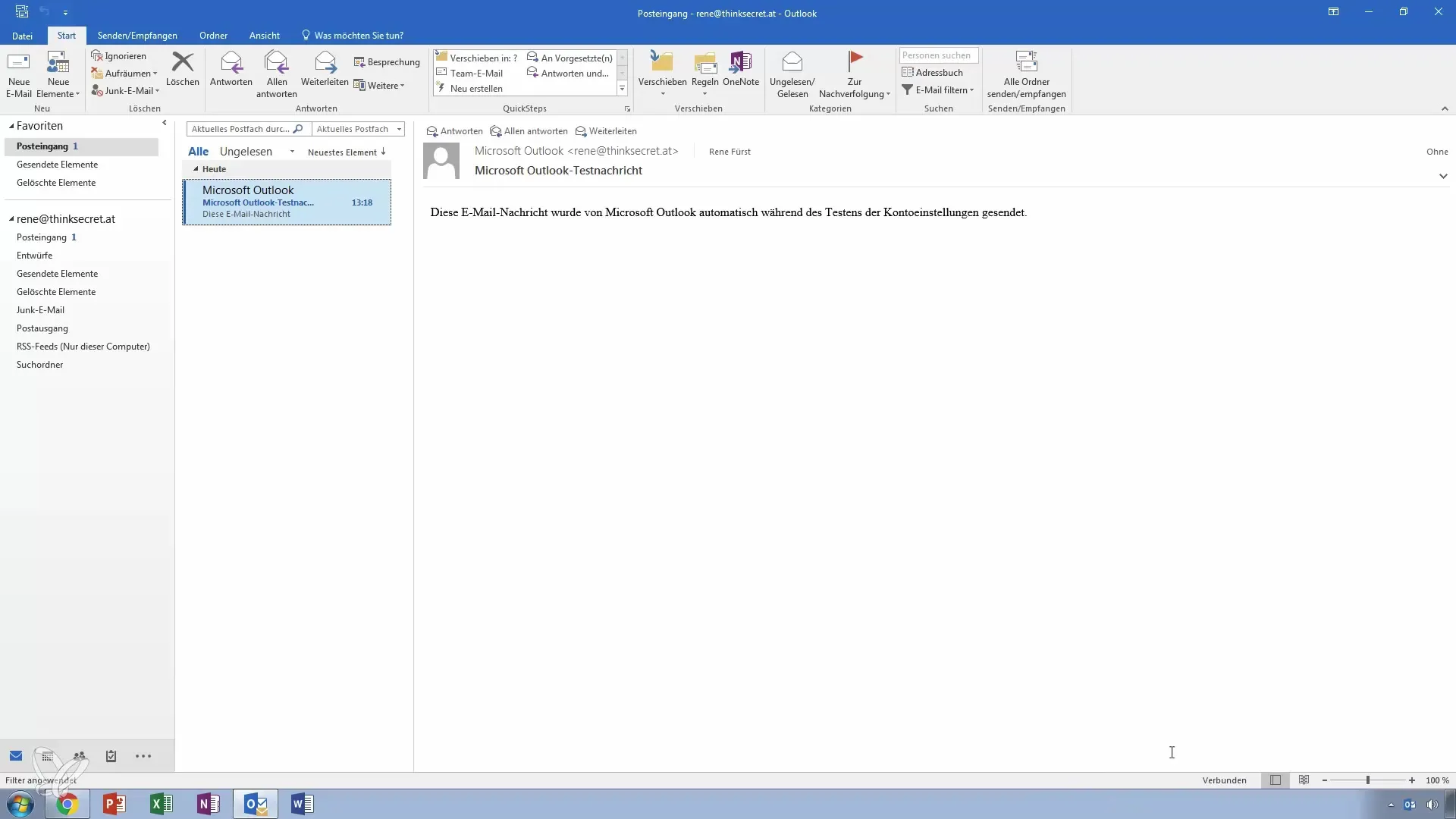Flag message Zur Nachverfolgung
The image size is (1456, 819).
coord(855,75)
